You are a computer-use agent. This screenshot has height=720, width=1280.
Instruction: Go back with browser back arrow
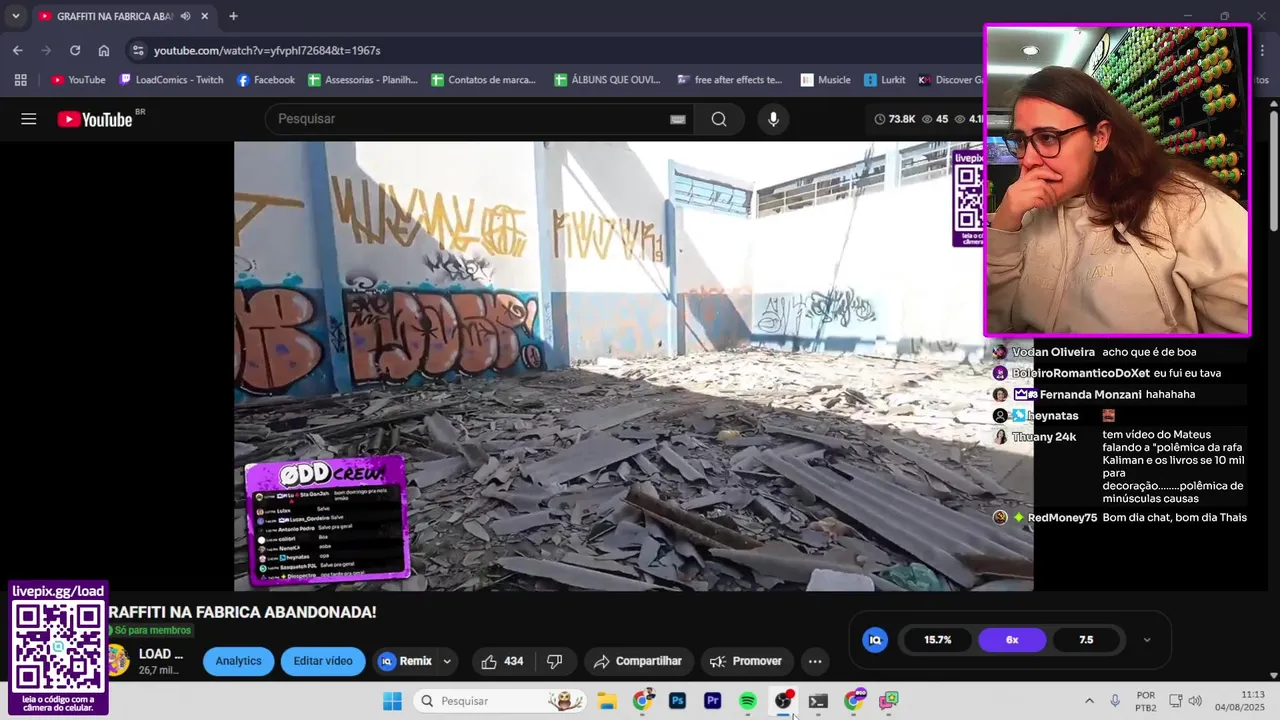click(18, 50)
